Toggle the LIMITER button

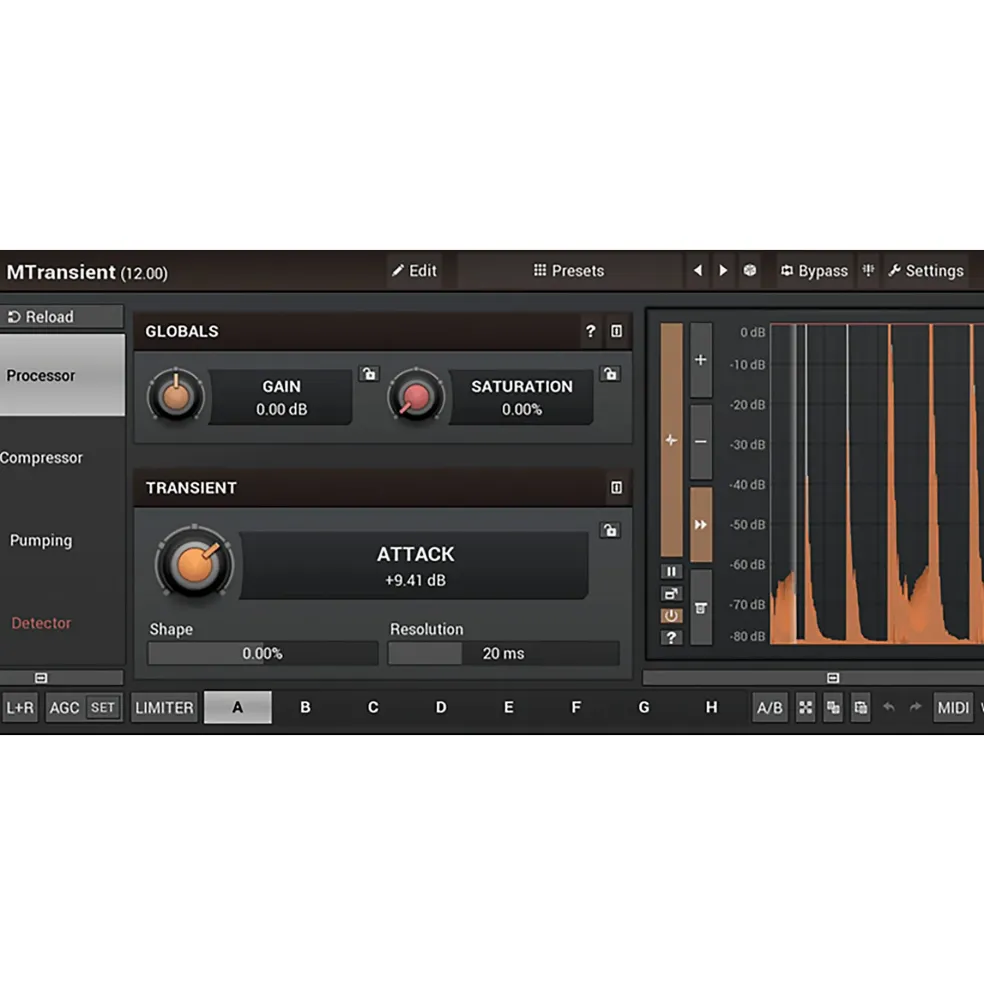pos(165,708)
